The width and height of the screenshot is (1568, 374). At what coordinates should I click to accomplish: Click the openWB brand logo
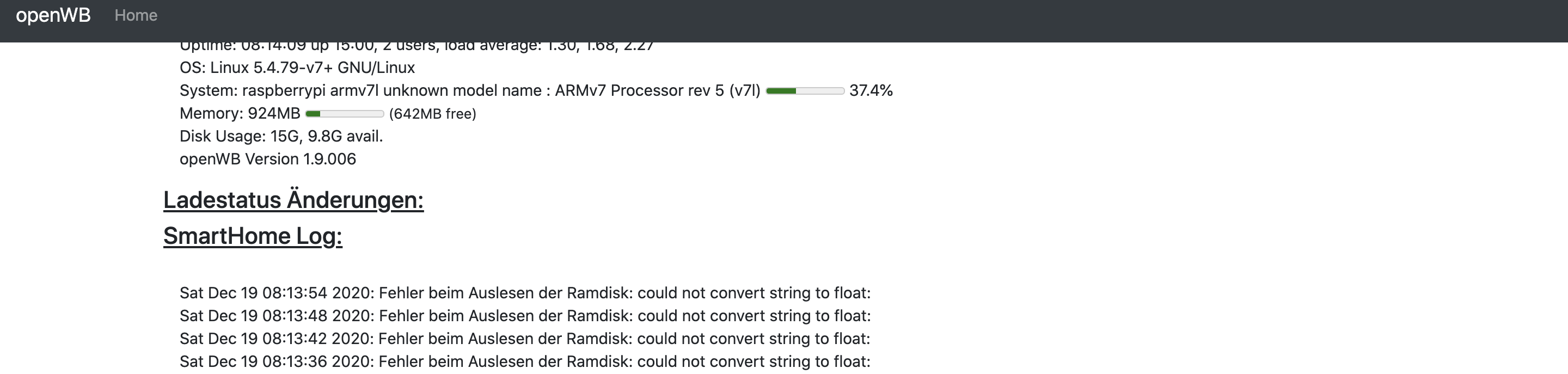53,15
